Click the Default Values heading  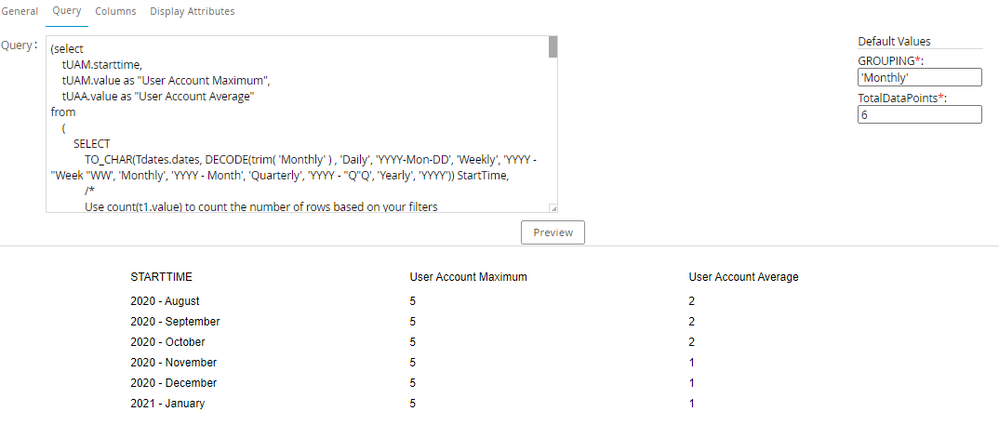click(894, 42)
